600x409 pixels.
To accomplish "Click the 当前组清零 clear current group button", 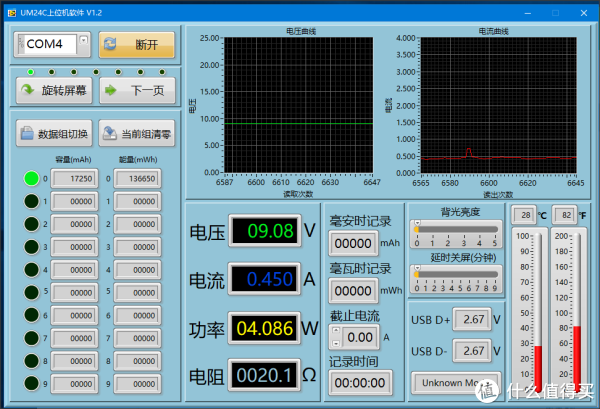I will (137, 134).
